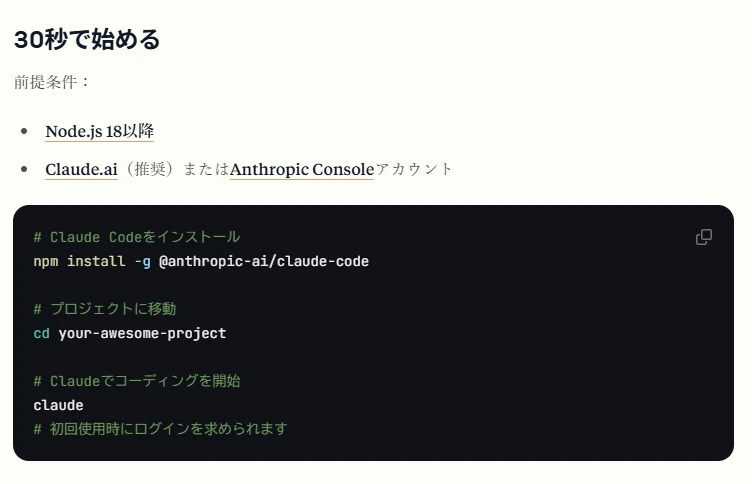Click the 初回使用時にログインを求められます comment
752x484 pixels.
tap(160, 429)
